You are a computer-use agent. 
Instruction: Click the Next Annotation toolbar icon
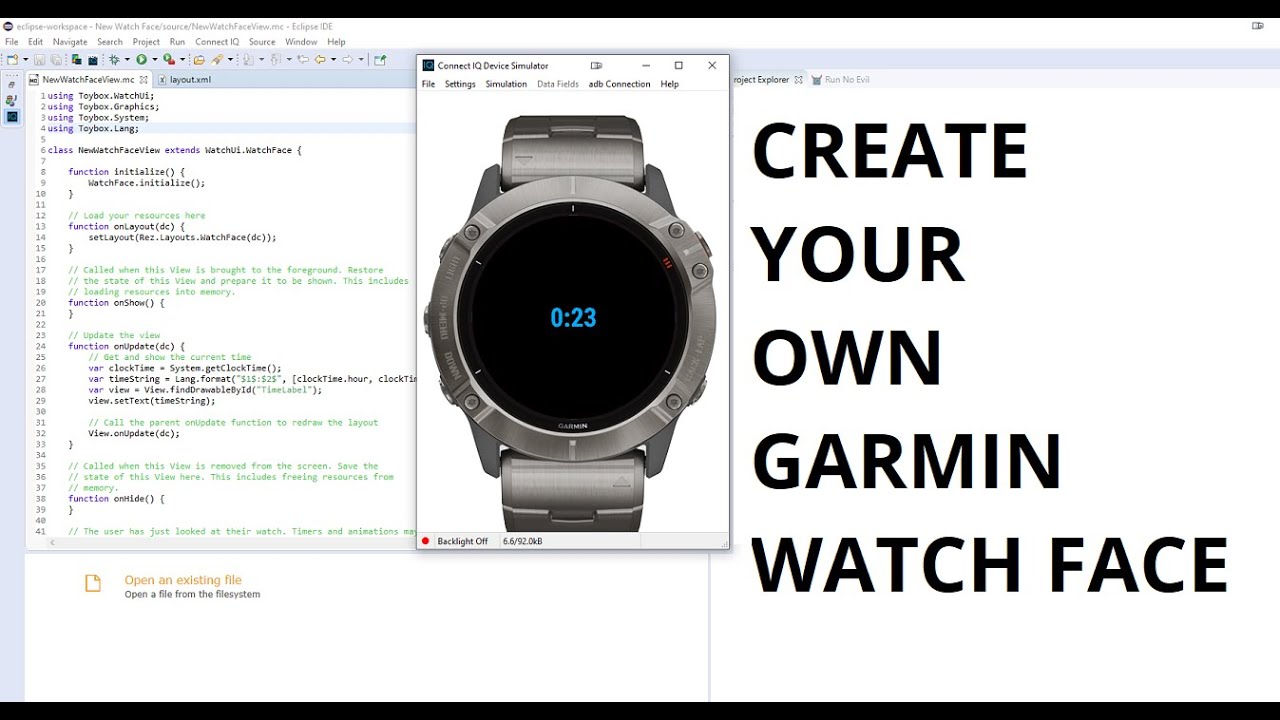[x=248, y=59]
